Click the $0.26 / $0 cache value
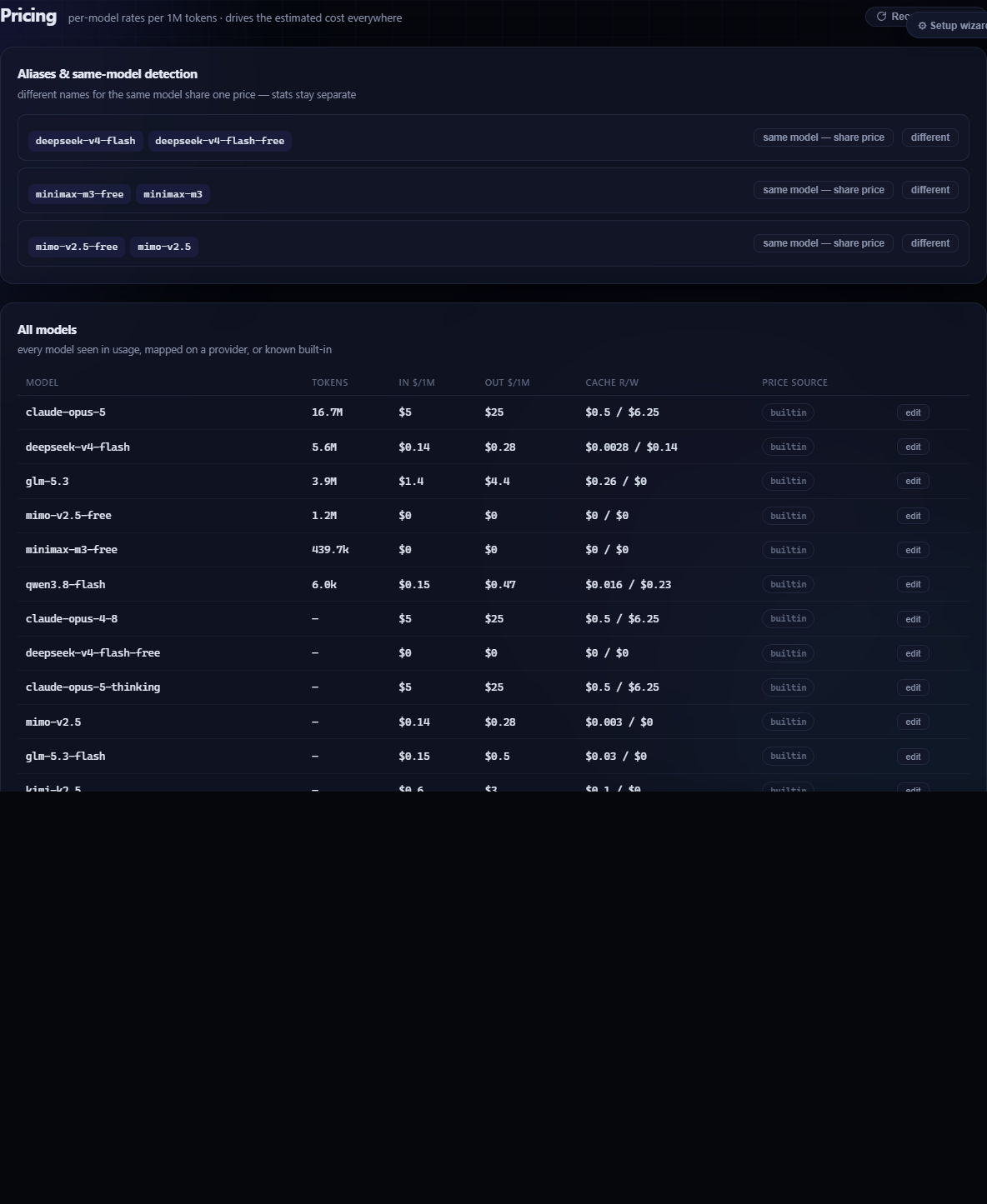 616,481
